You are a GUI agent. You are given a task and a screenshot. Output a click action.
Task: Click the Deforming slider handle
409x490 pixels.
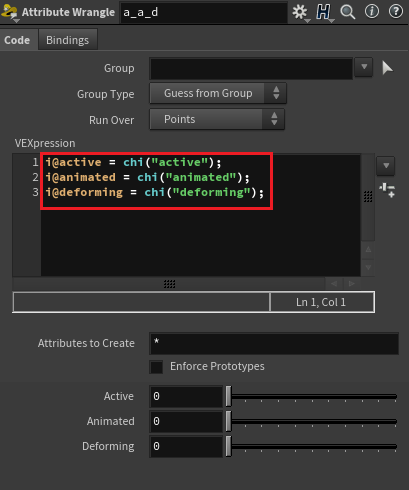point(228,446)
